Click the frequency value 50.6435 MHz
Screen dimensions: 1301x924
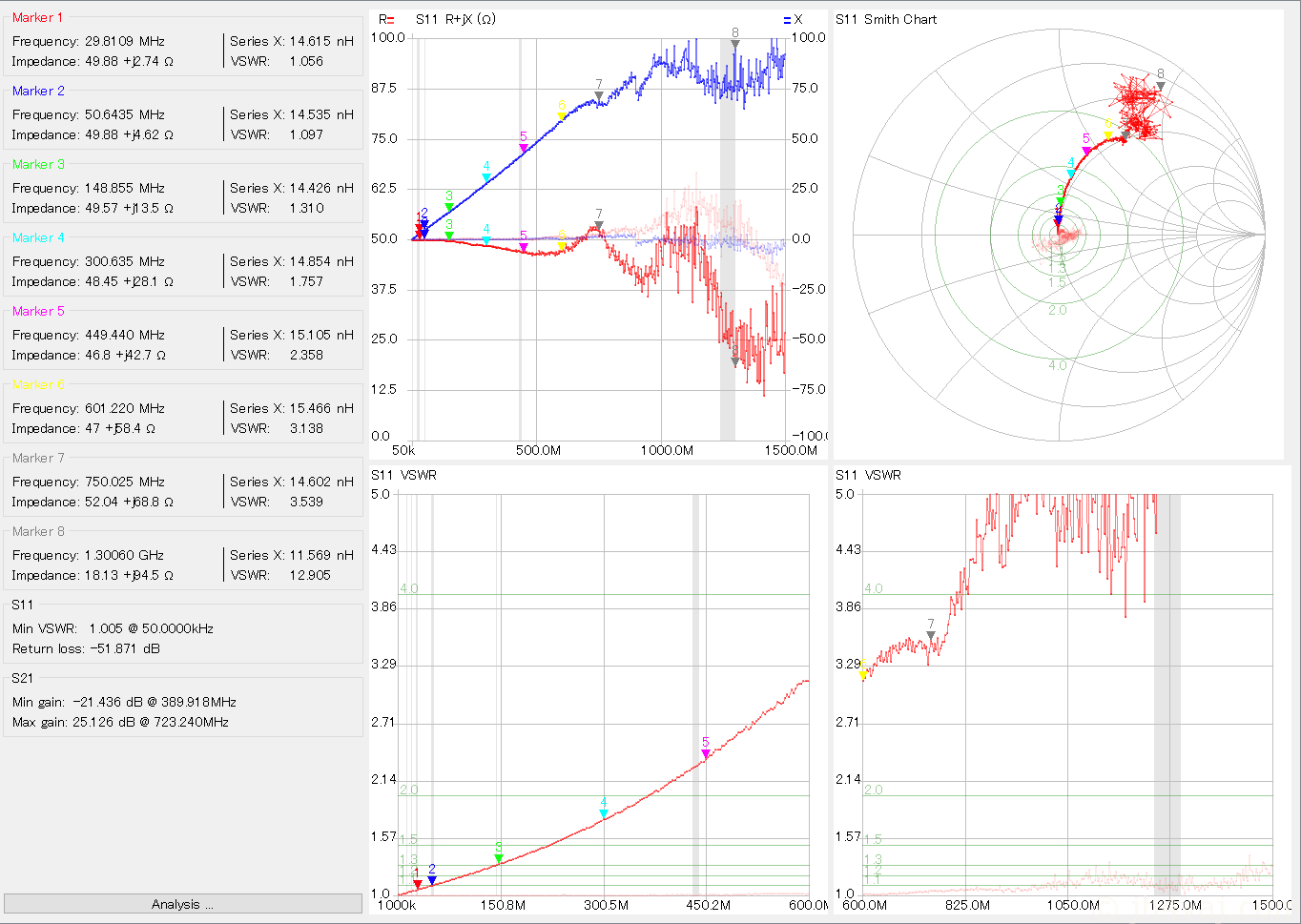125,114
